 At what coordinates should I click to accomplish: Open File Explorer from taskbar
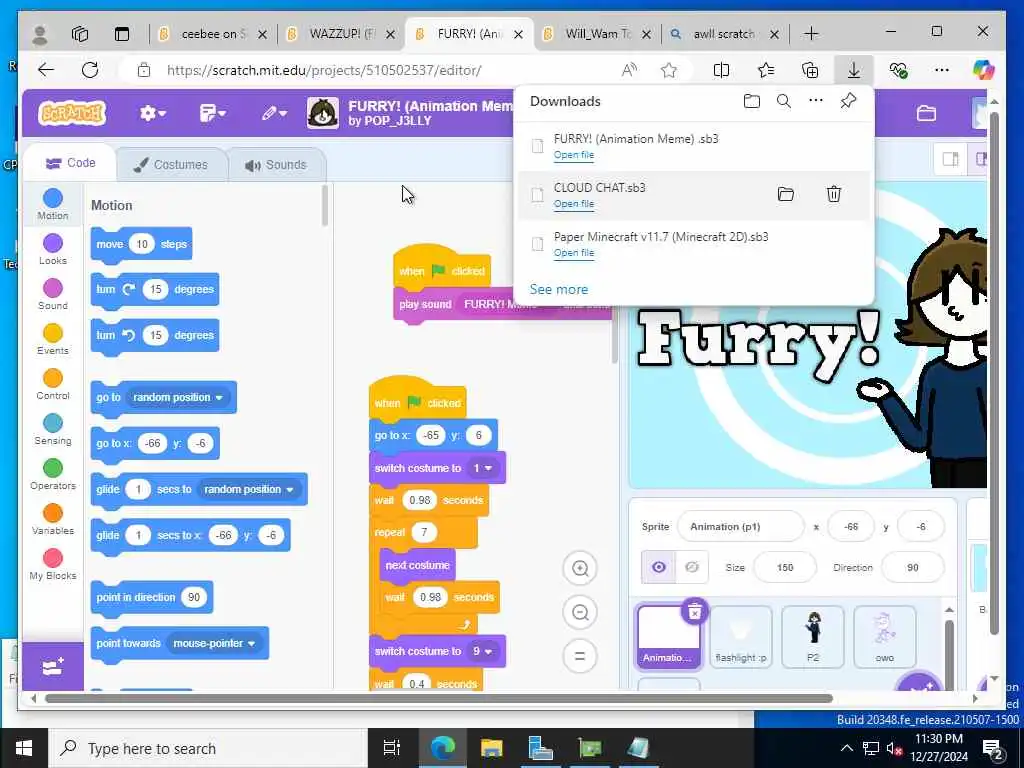point(491,748)
